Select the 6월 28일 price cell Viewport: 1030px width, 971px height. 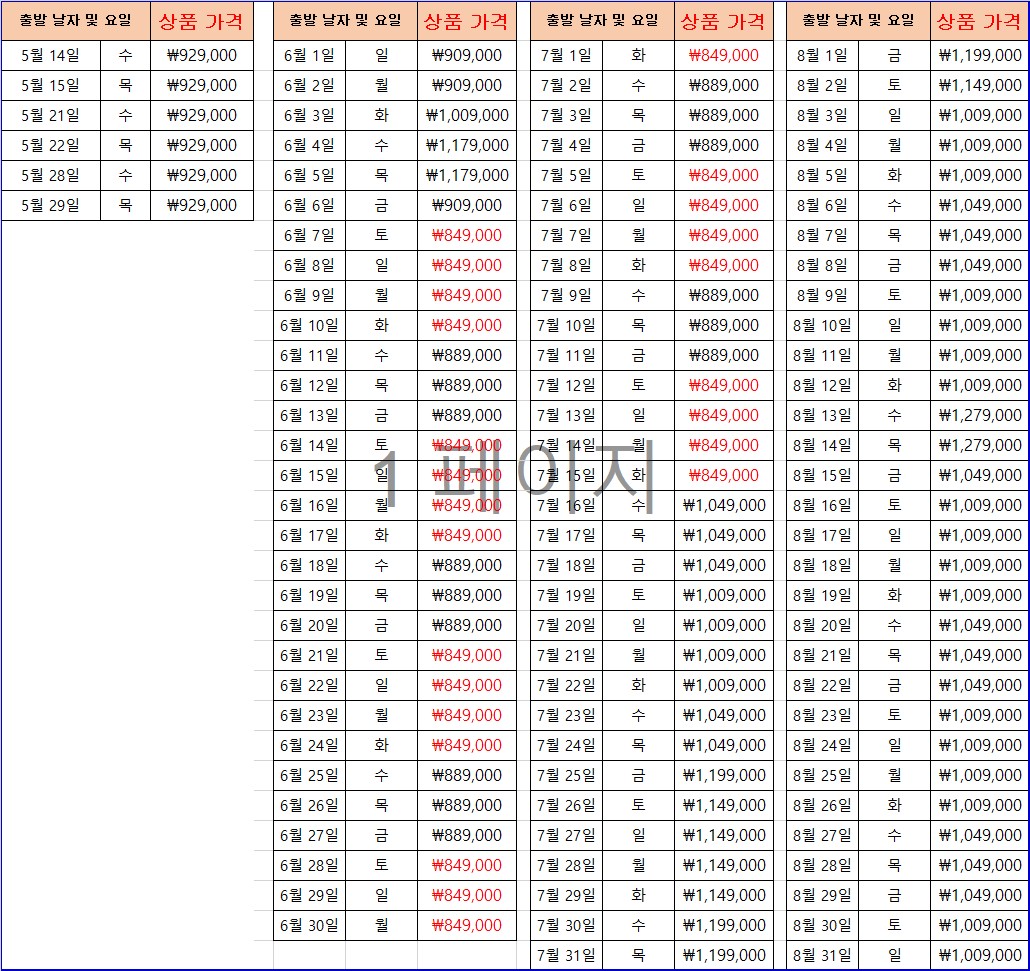pos(467,865)
